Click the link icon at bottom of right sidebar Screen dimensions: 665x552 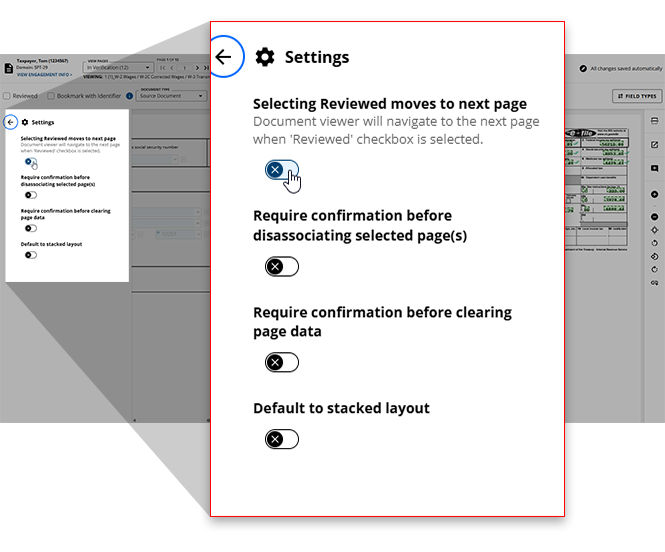tap(654, 283)
